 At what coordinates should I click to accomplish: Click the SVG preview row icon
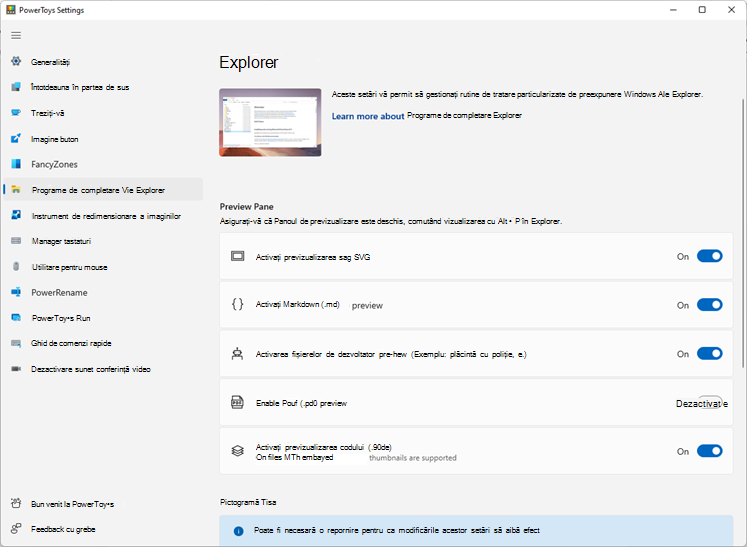[238, 256]
